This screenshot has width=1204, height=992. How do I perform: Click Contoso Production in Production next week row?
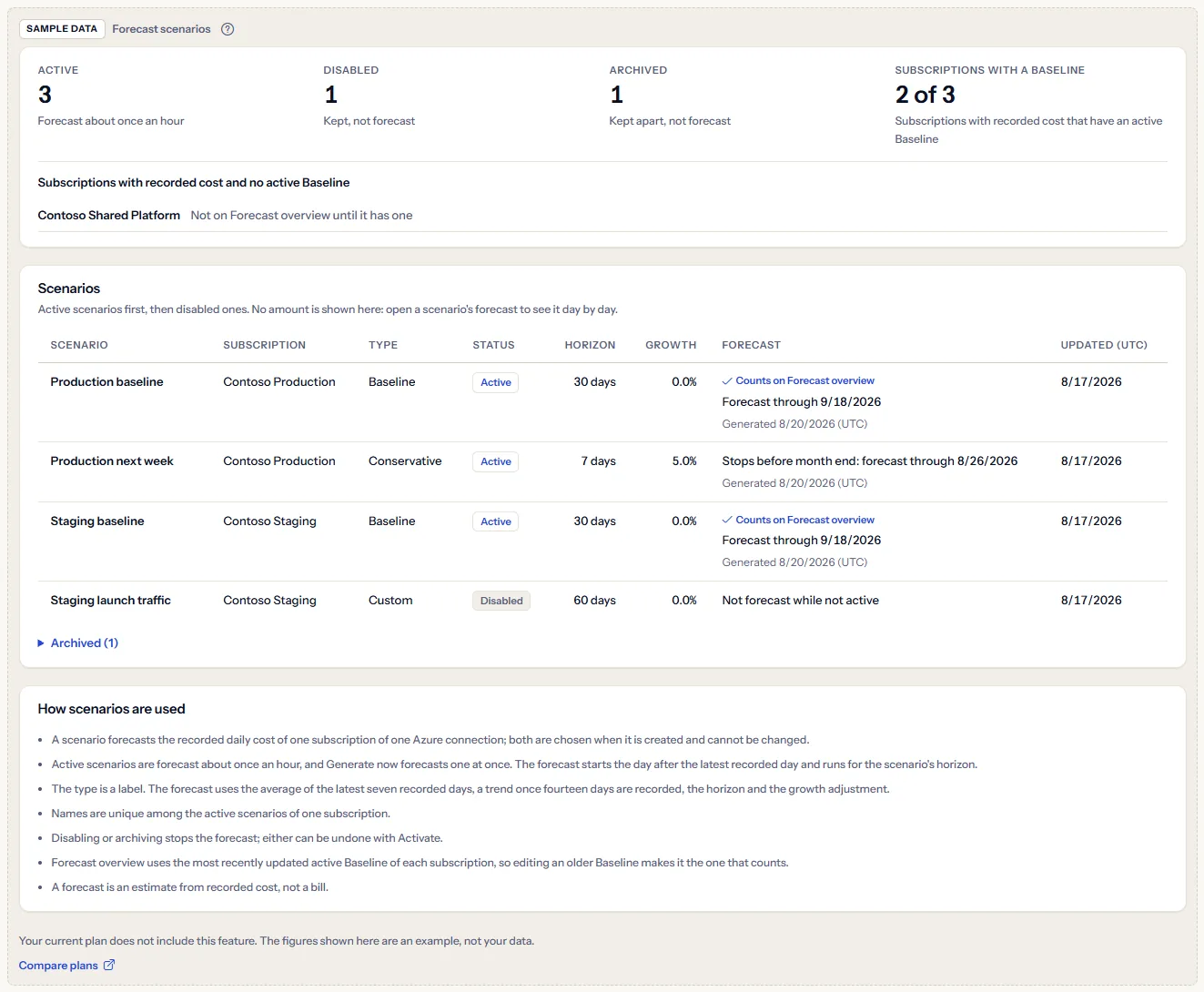pyautogui.click(x=279, y=461)
